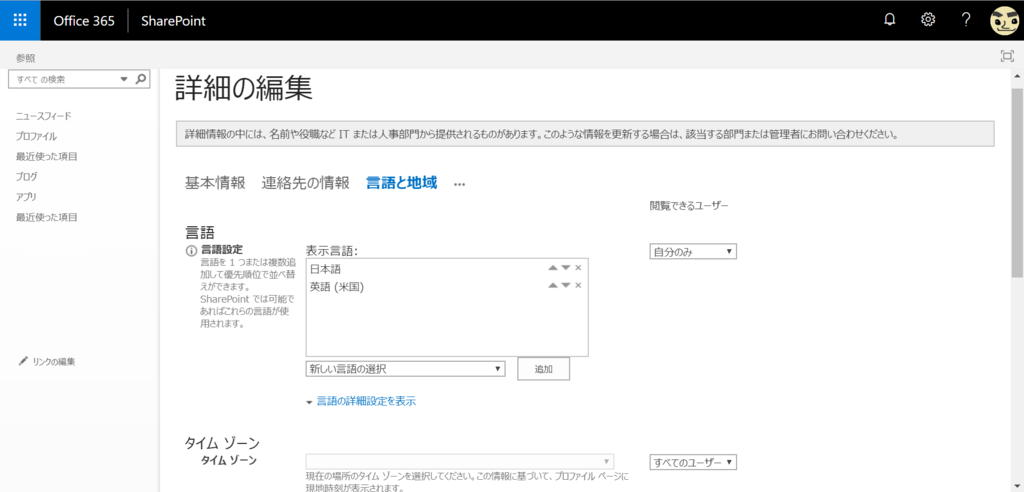
Task: Select the 言語と地域 tab
Action: tap(401, 183)
